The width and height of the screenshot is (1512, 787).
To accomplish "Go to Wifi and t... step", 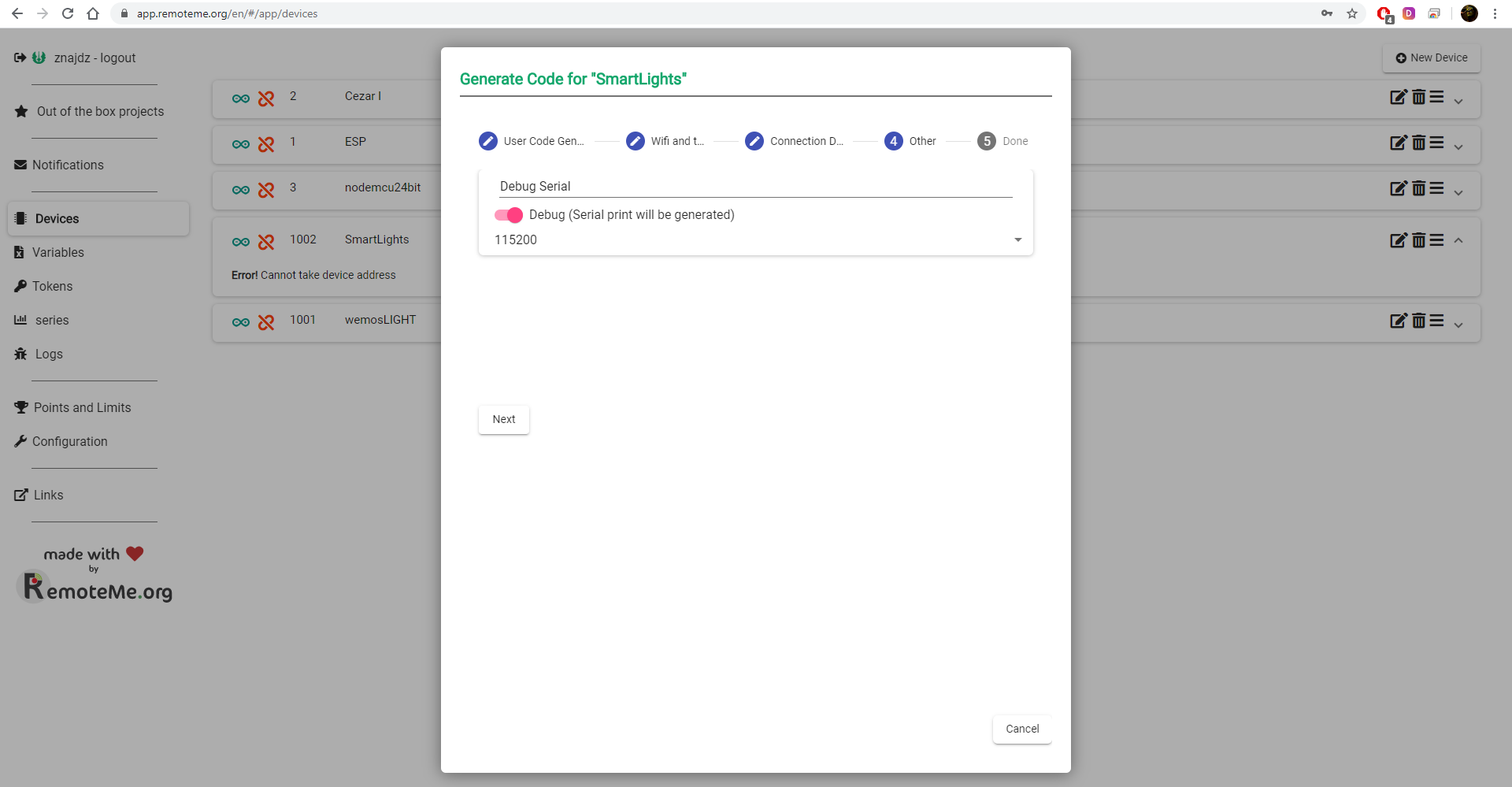I will 665,141.
